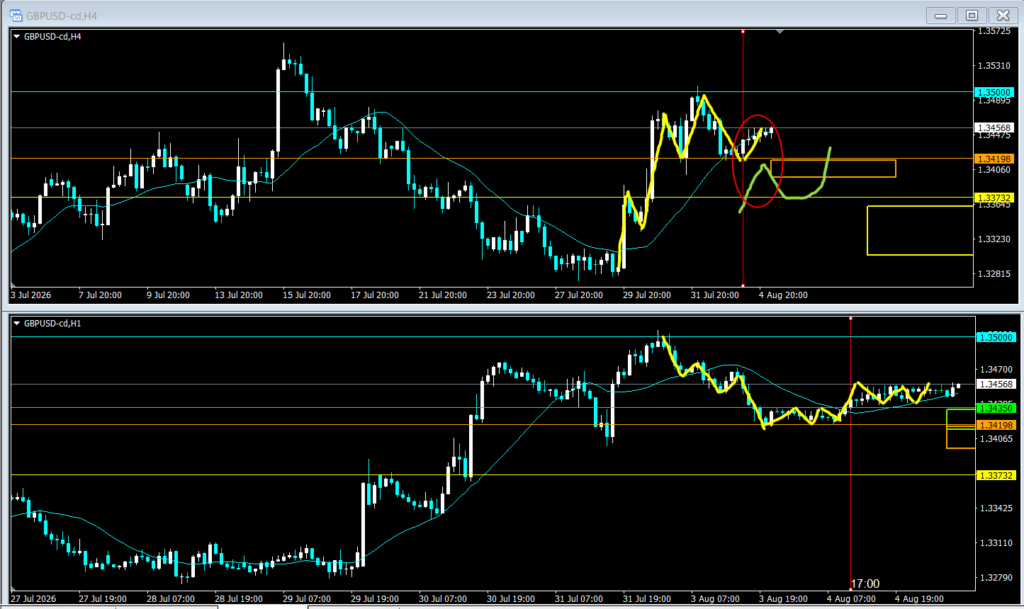1024x609 pixels.
Task: Close the GBPUSD-cd,H4 chart window
Action: point(1003,15)
